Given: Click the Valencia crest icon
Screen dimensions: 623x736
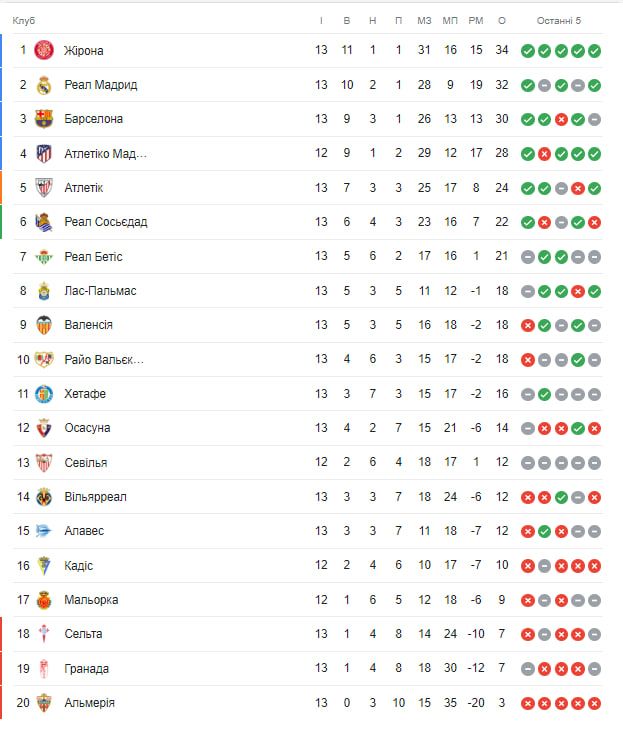Looking at the screenshot, I should point(44,325).
